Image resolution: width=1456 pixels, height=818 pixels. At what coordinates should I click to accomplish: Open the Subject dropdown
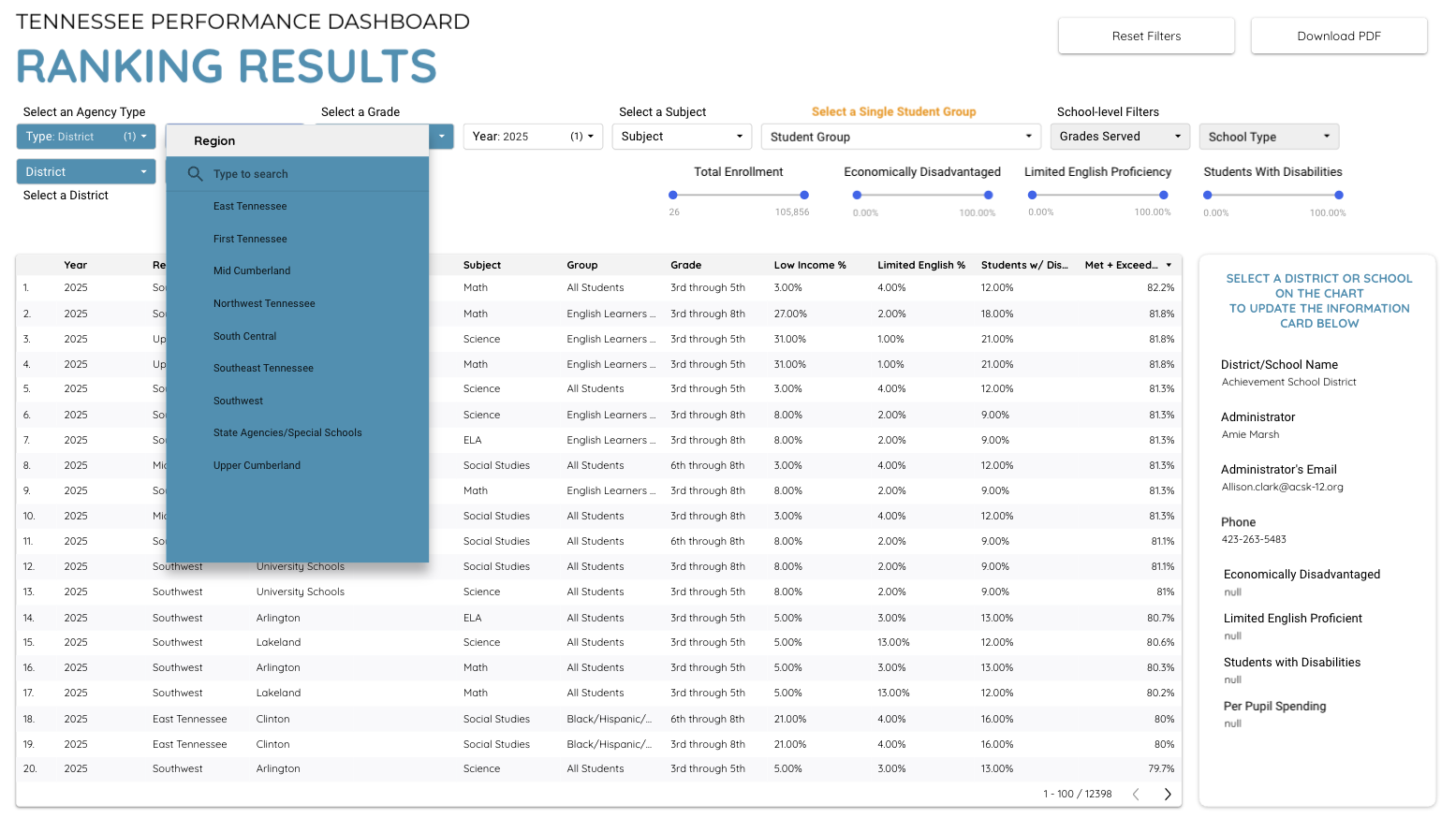tap(683, 137)
